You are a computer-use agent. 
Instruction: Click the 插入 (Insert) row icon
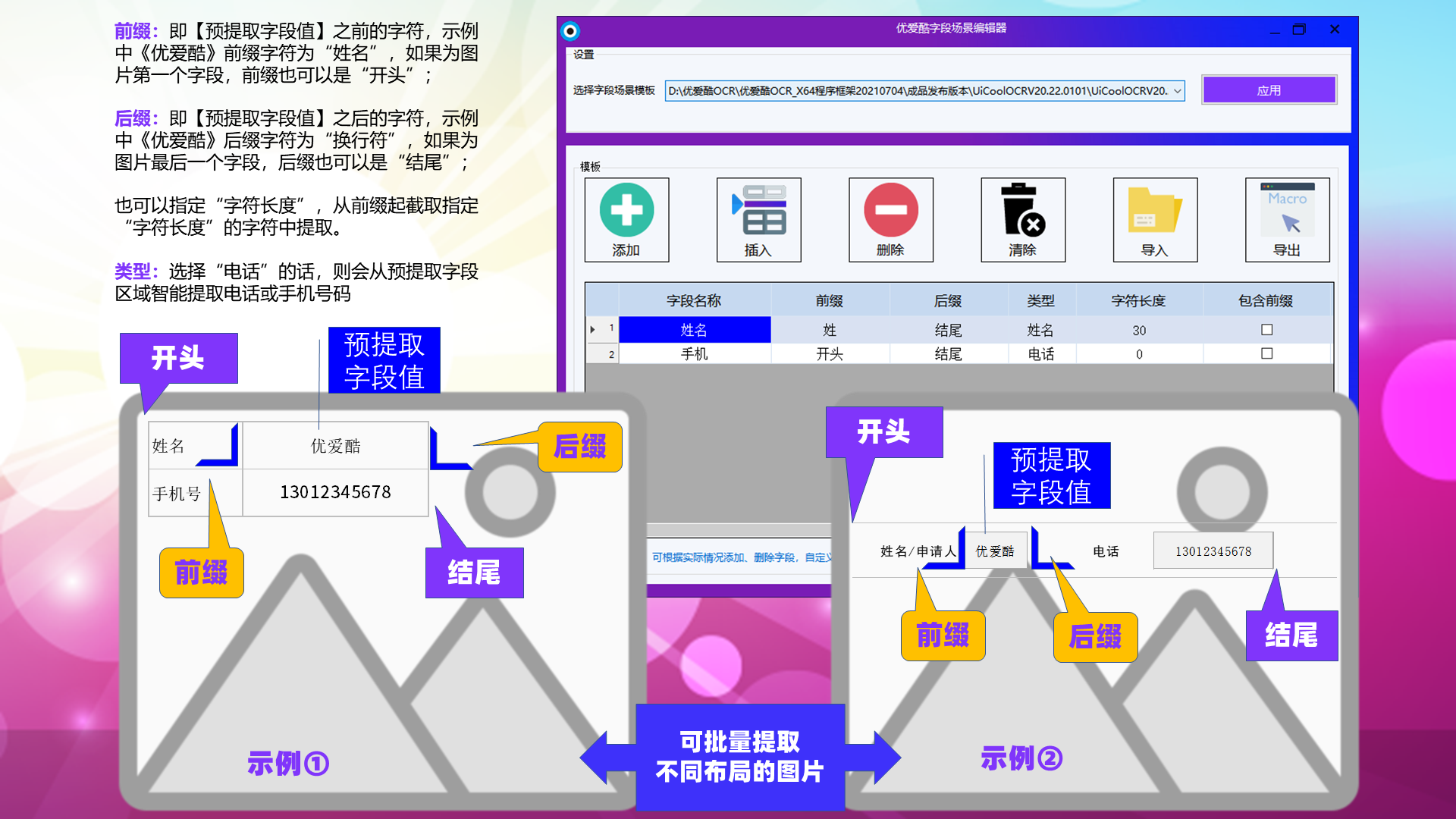[x=758, y=211]
